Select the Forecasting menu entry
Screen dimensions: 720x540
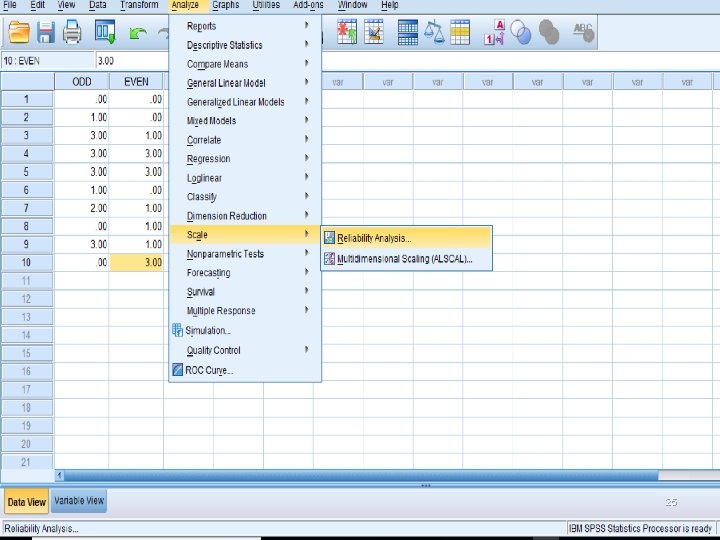click(245, 273)
